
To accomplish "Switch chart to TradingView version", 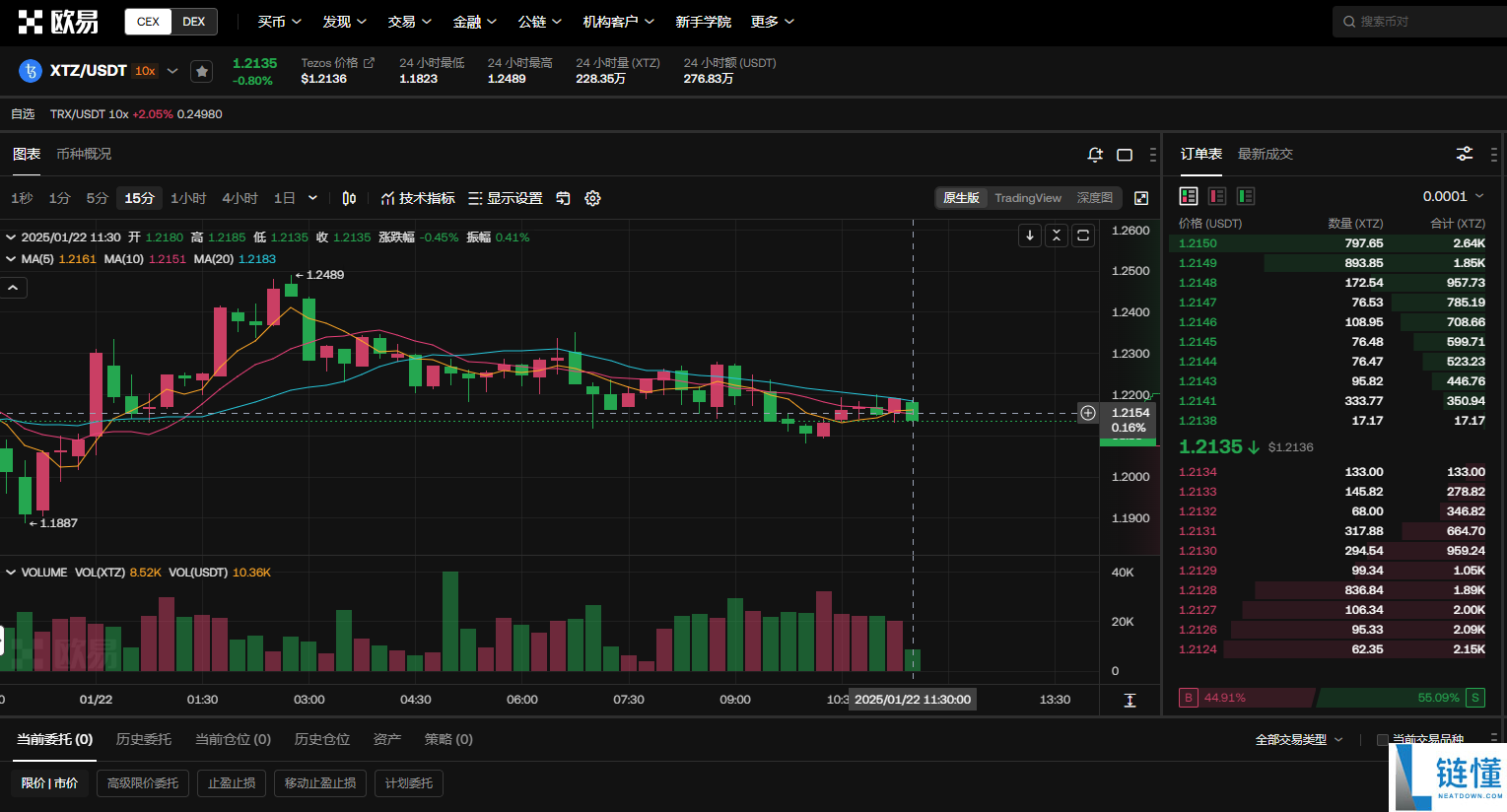I will (x=1028, y=198).
